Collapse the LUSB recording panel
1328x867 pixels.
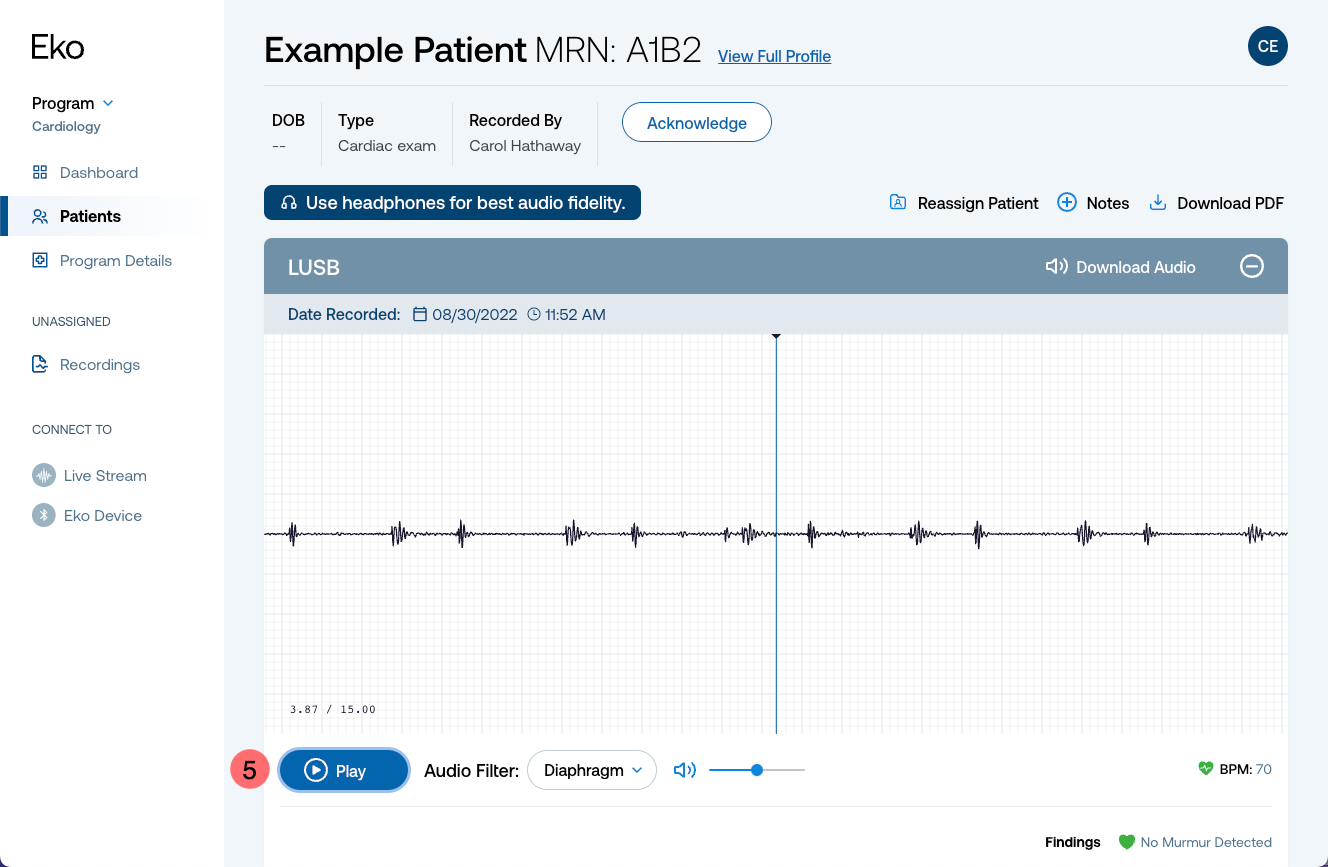coord(1252,266)
